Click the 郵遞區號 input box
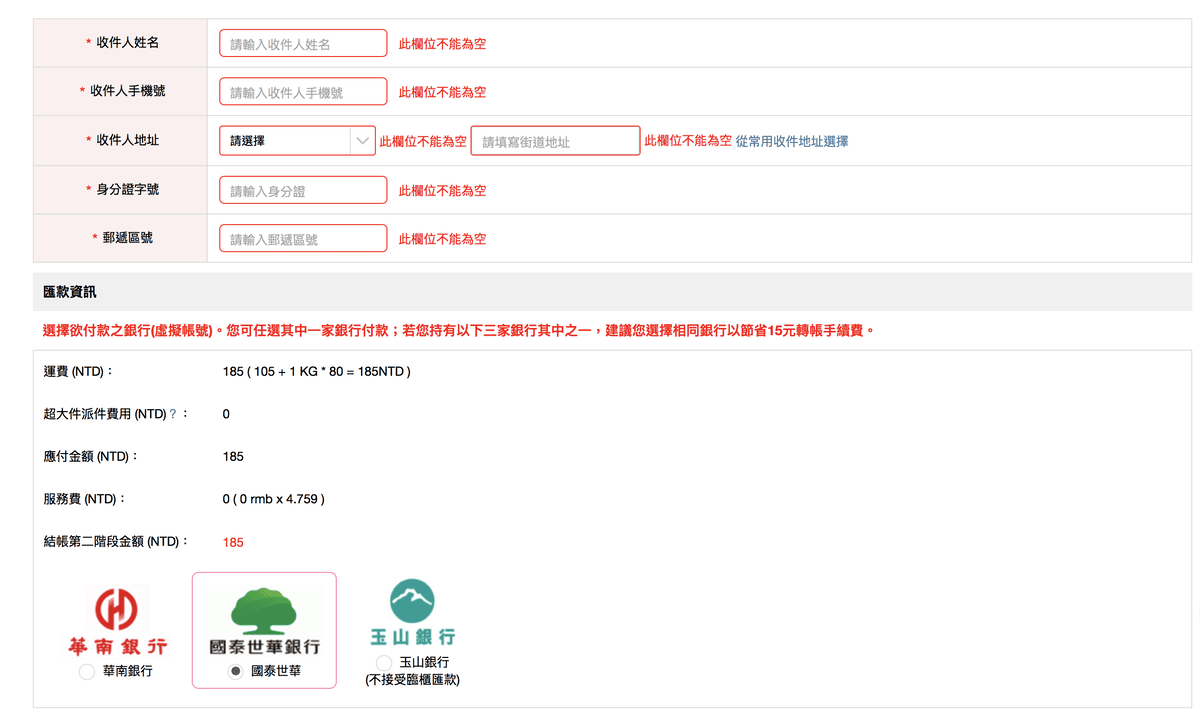Image resolution: width=1200 pixels, height=712 pixels. (x=303, y=239)
